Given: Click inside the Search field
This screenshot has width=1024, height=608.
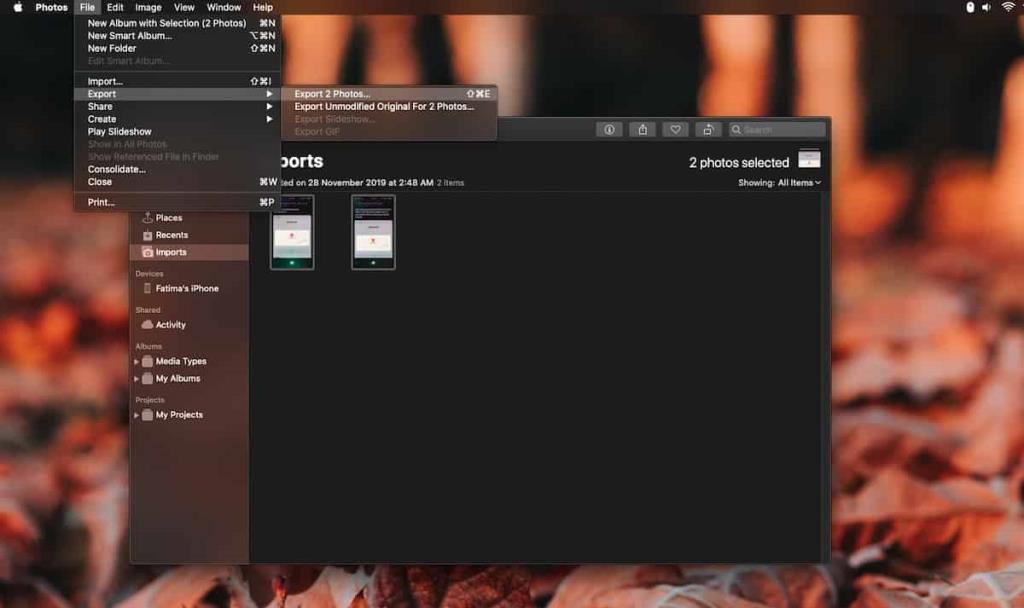Looking at the screenshot, I should [775, 128].
